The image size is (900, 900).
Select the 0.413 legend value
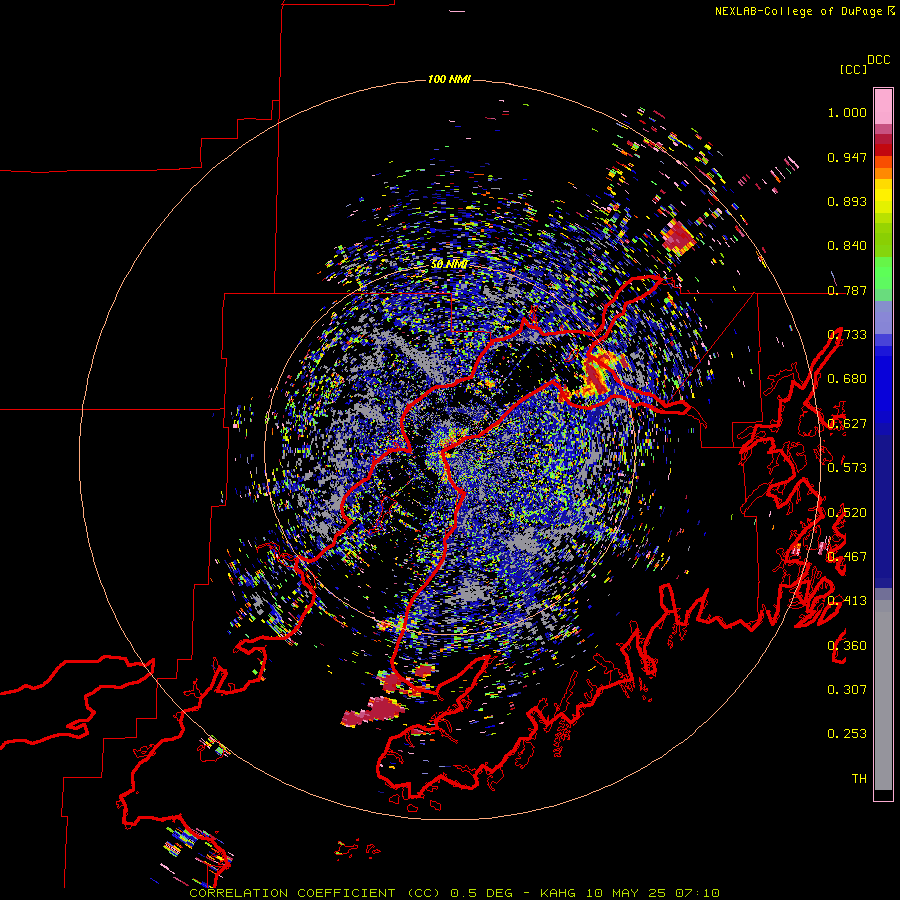[x=847, y=601]
